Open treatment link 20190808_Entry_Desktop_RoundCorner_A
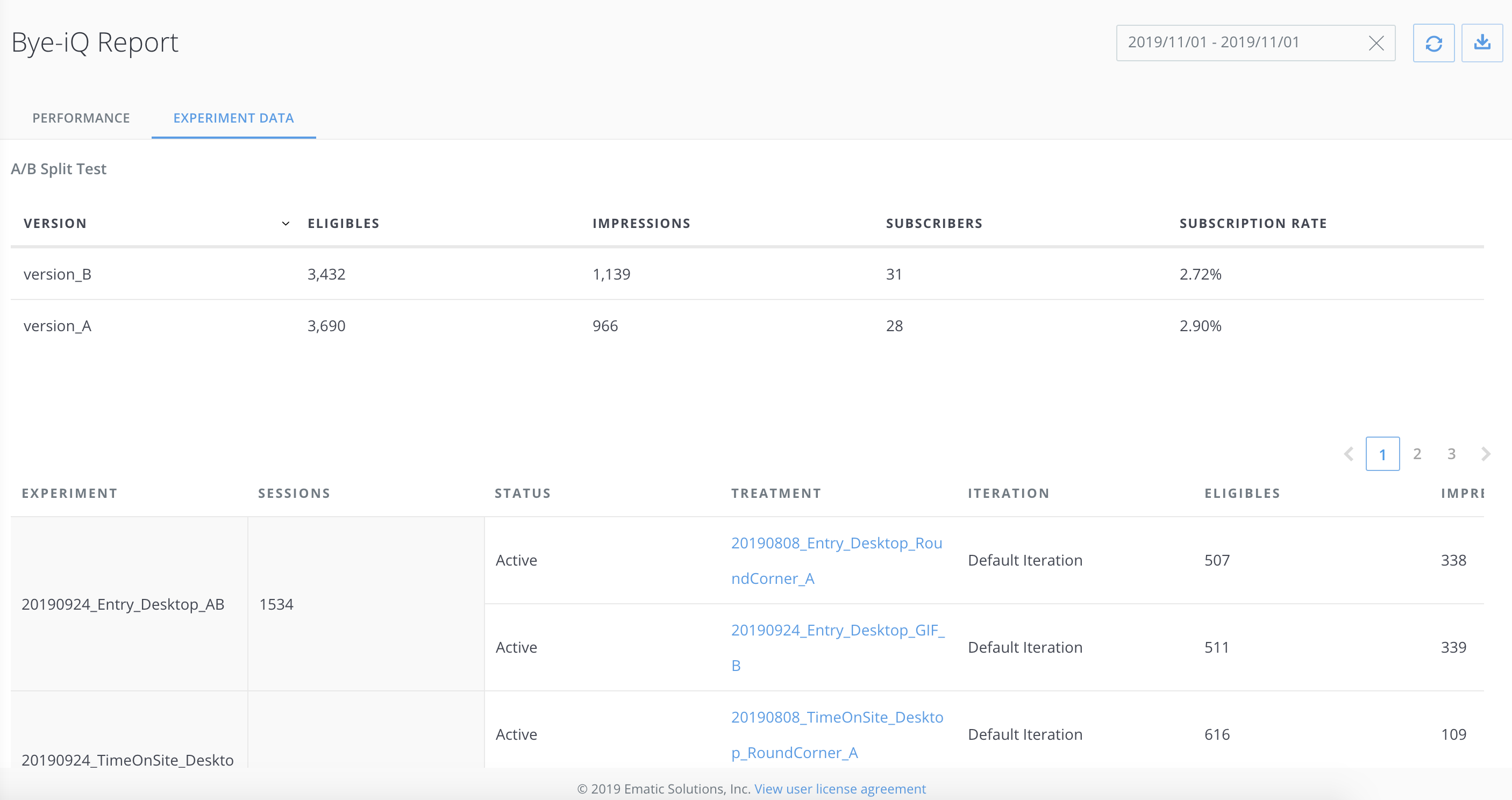Image resolution: width=1512 pixels, height=800 pixels. click(x=837, y=561)
